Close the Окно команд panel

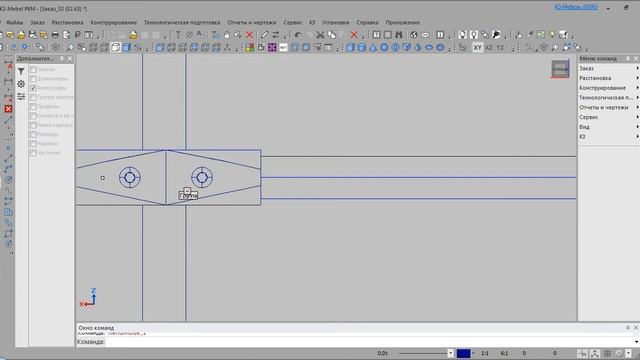click(636, 328)
